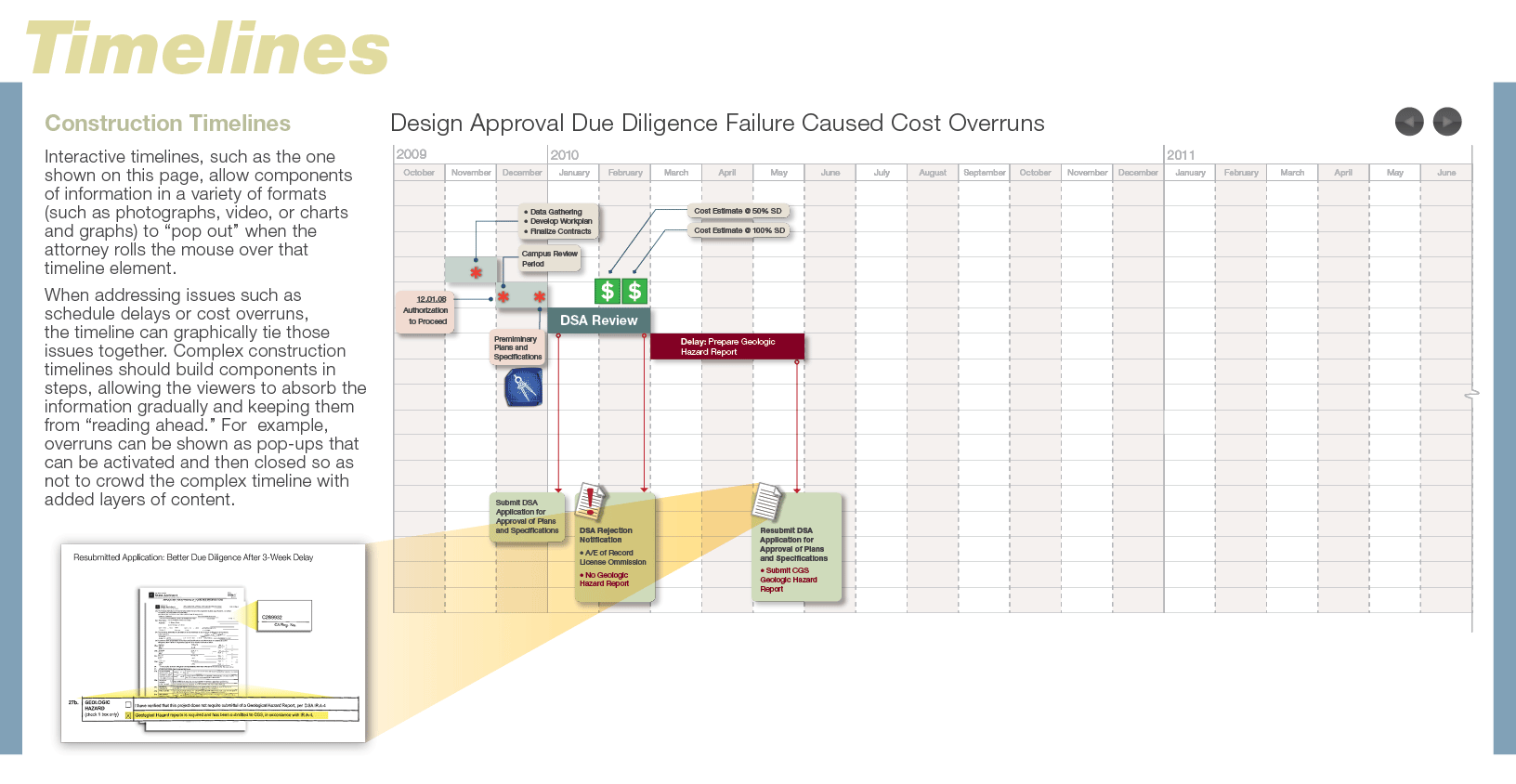Select the blue drafting compass icon
This screenshot has height=784, width=1516.
[524, 387]
